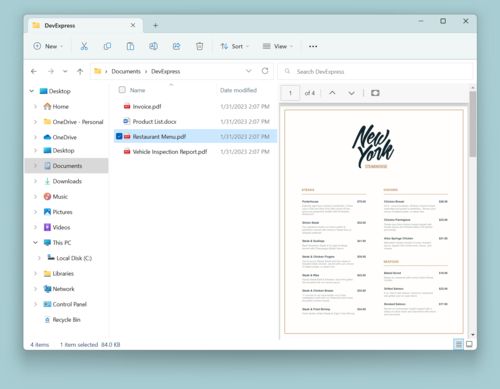The height and width of the screenshot is (389, 500).
Task: Click the Copy icon in toolbar
Action: click(107, 46)
